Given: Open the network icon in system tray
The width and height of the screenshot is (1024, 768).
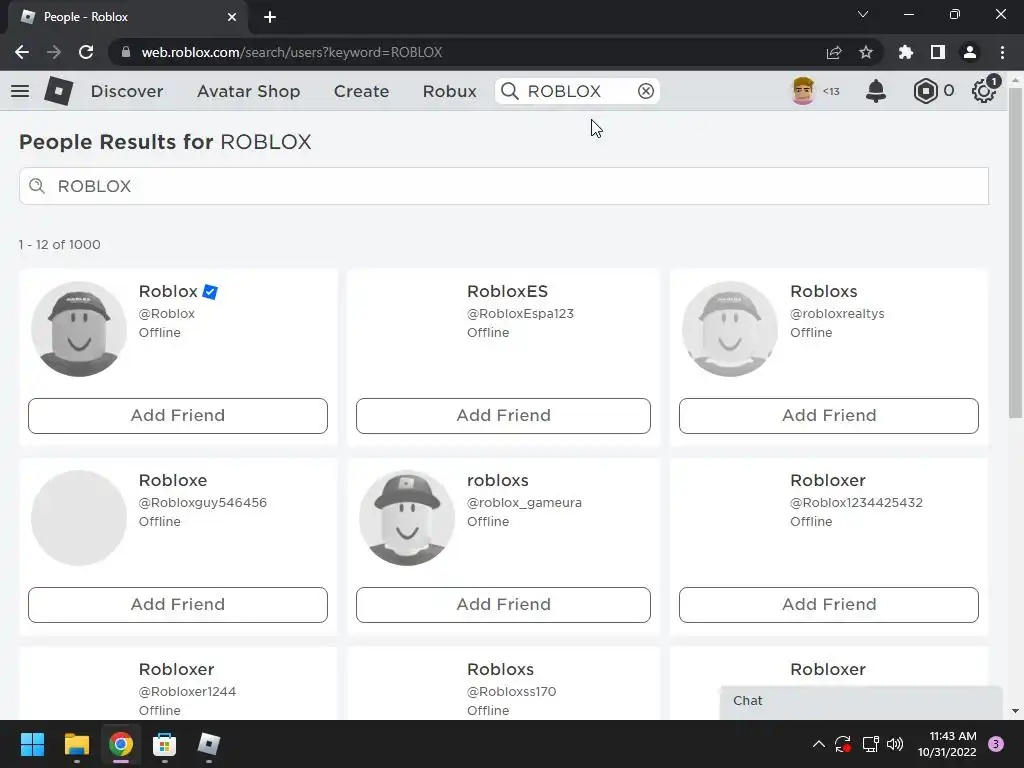Looking at the screenshot, I should (x=870, y=744).
